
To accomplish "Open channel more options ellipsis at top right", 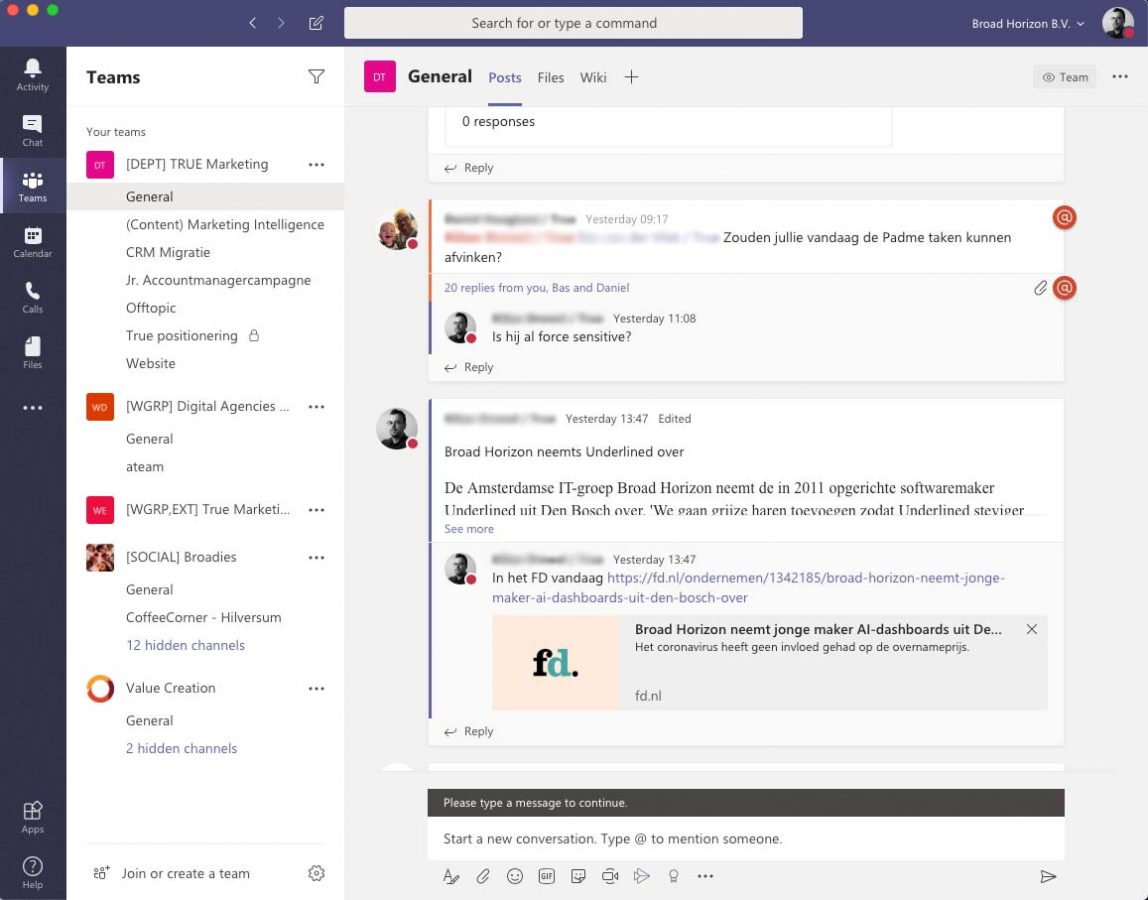I will click(x=1119, y=76).
